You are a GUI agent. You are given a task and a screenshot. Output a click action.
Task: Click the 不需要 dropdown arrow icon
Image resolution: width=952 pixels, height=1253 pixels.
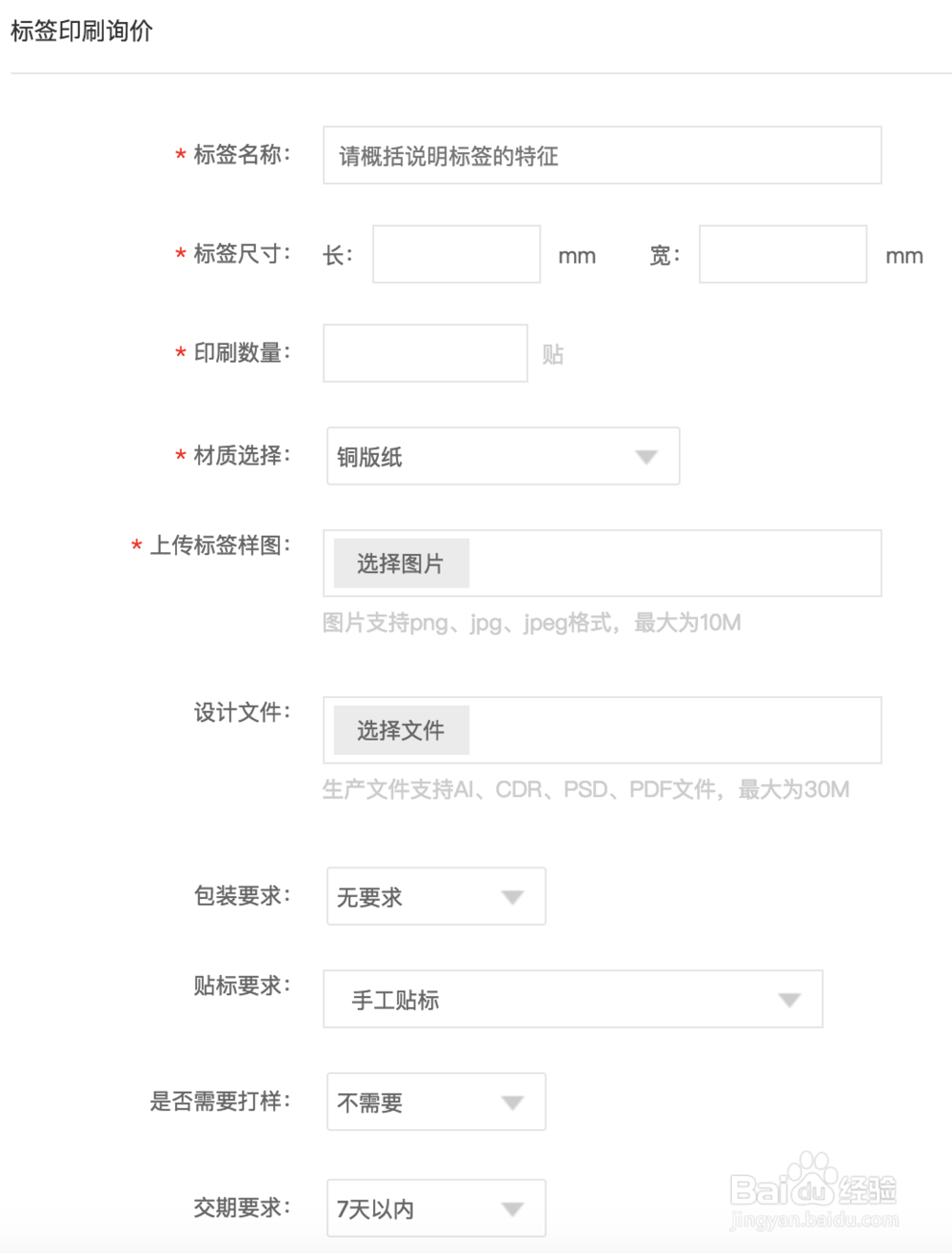tap(513, 1103)
